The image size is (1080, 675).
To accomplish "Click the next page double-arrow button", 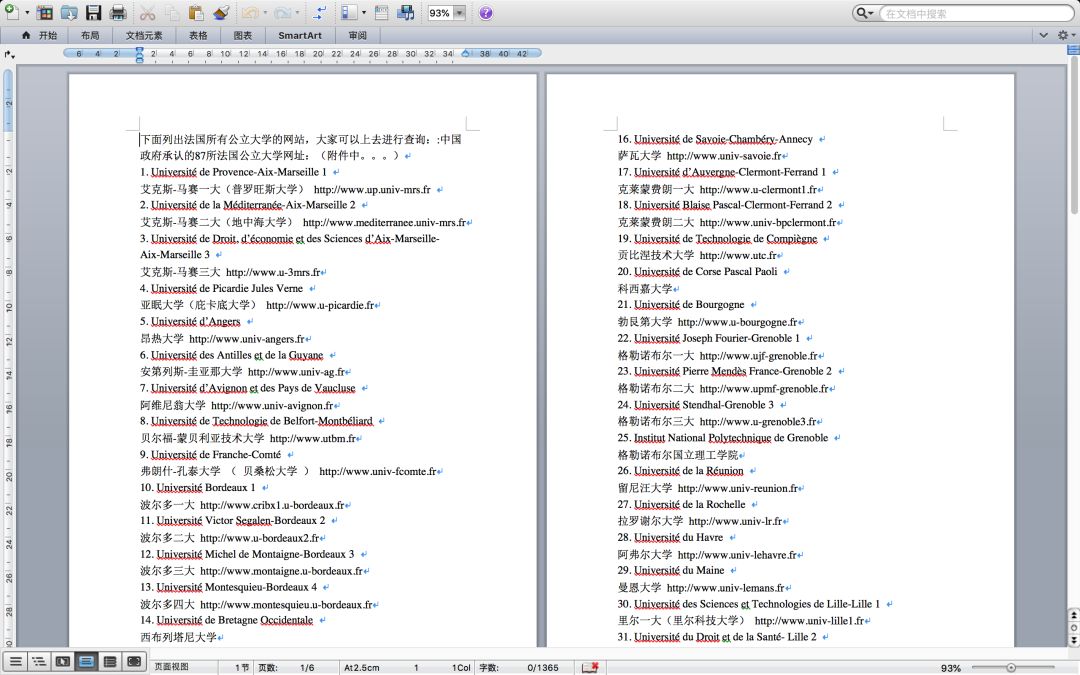I will tap(1073, 641).
